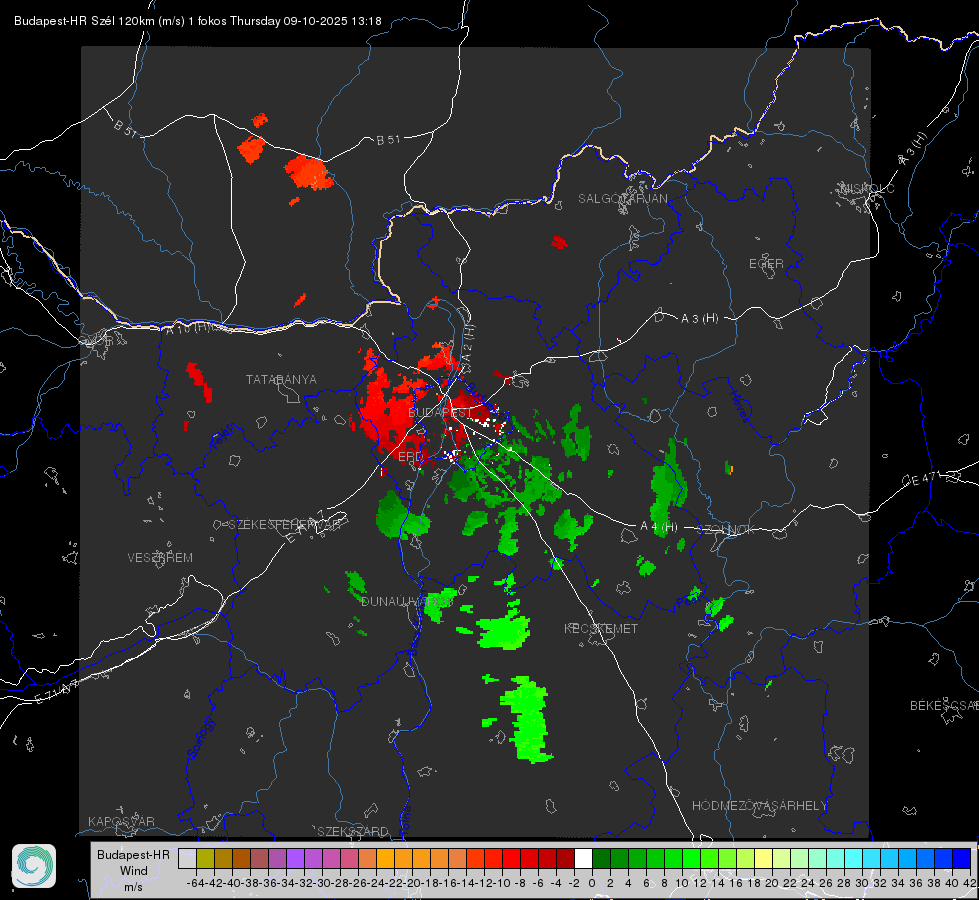Click the HÓDMEZŐVÁSÁRHELY city label
Screen dimensions: 979x900
[759, 806]
